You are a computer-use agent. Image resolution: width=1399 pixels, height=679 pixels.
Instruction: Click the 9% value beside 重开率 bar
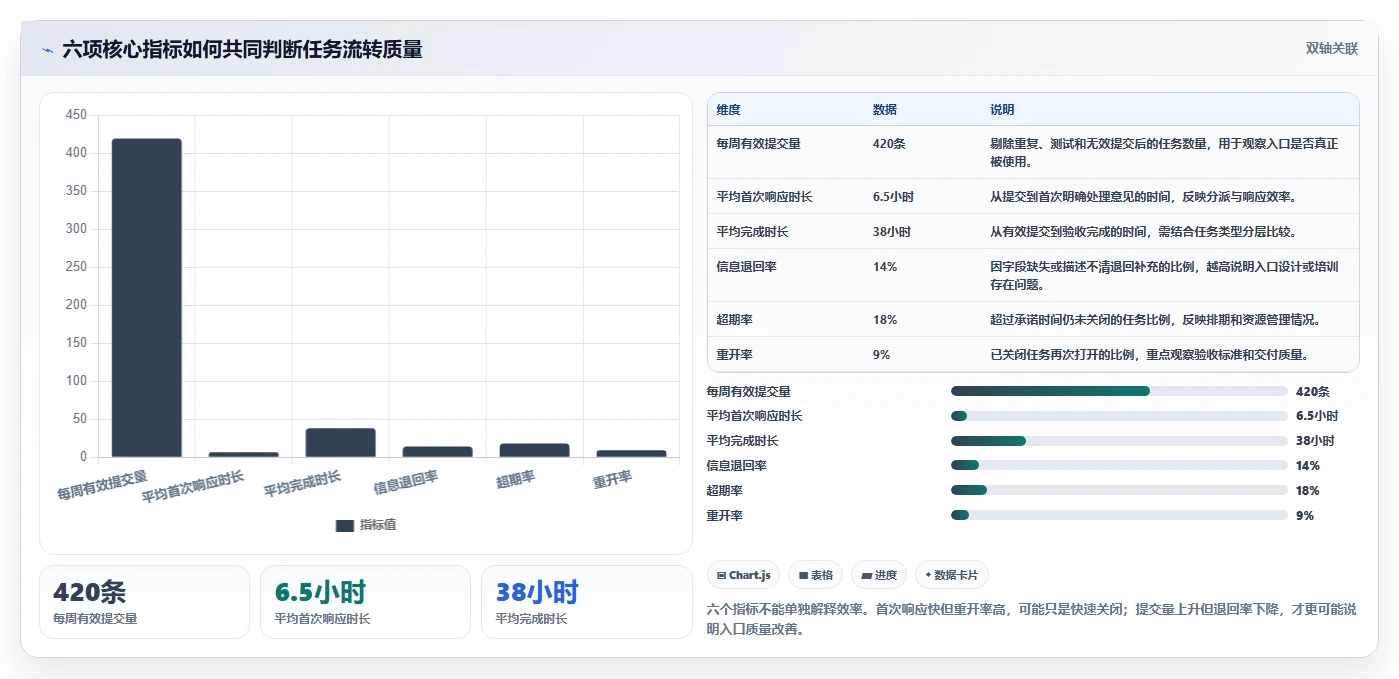[1304, 516]
